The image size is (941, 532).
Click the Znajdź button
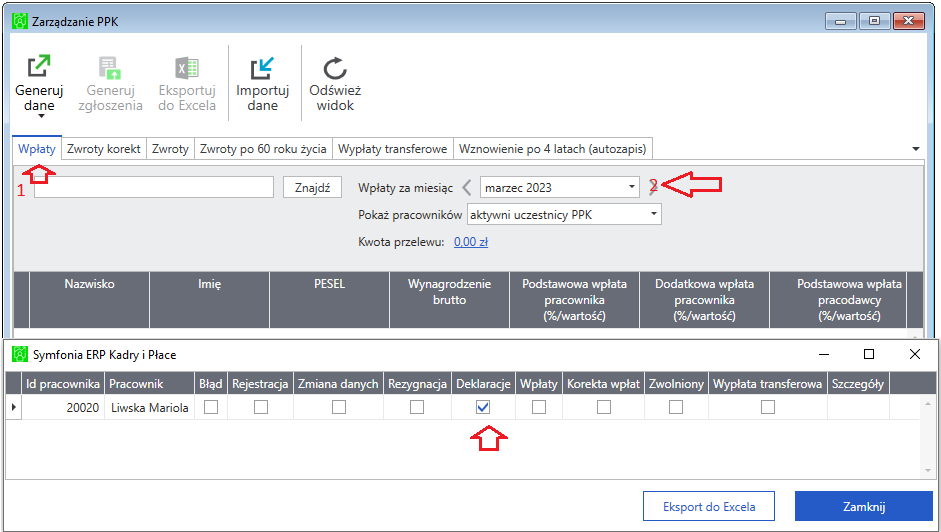coord(313,187)
